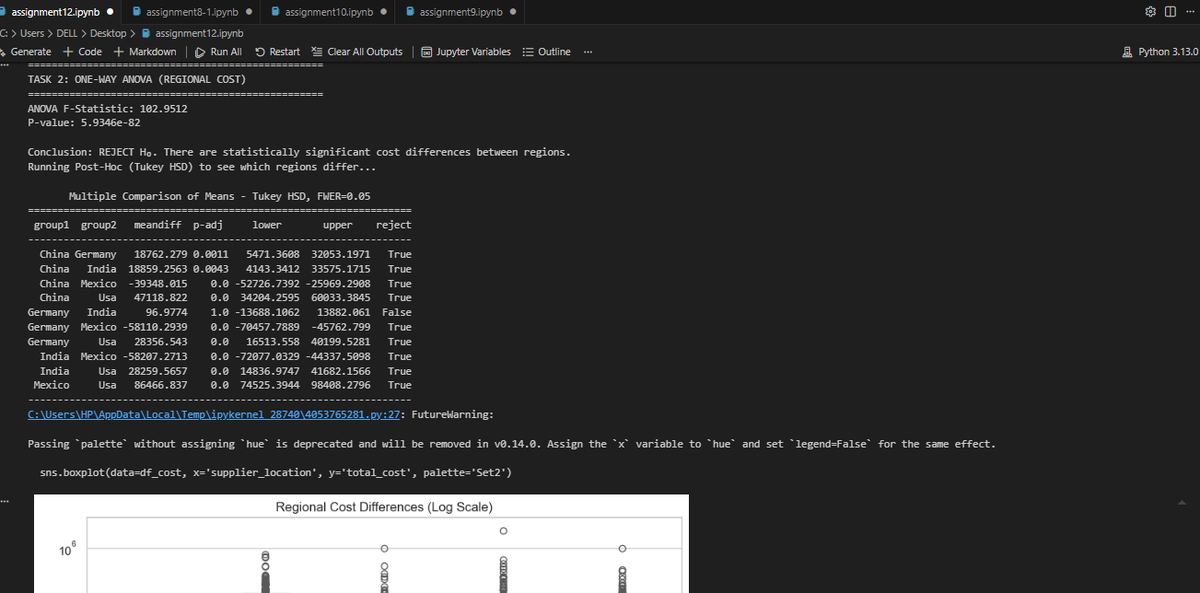Viewport: 1200px width, 593px height.
Task: Click unsaved dot on assignment9.ipynb tab
Action: [x=512, y=13]
